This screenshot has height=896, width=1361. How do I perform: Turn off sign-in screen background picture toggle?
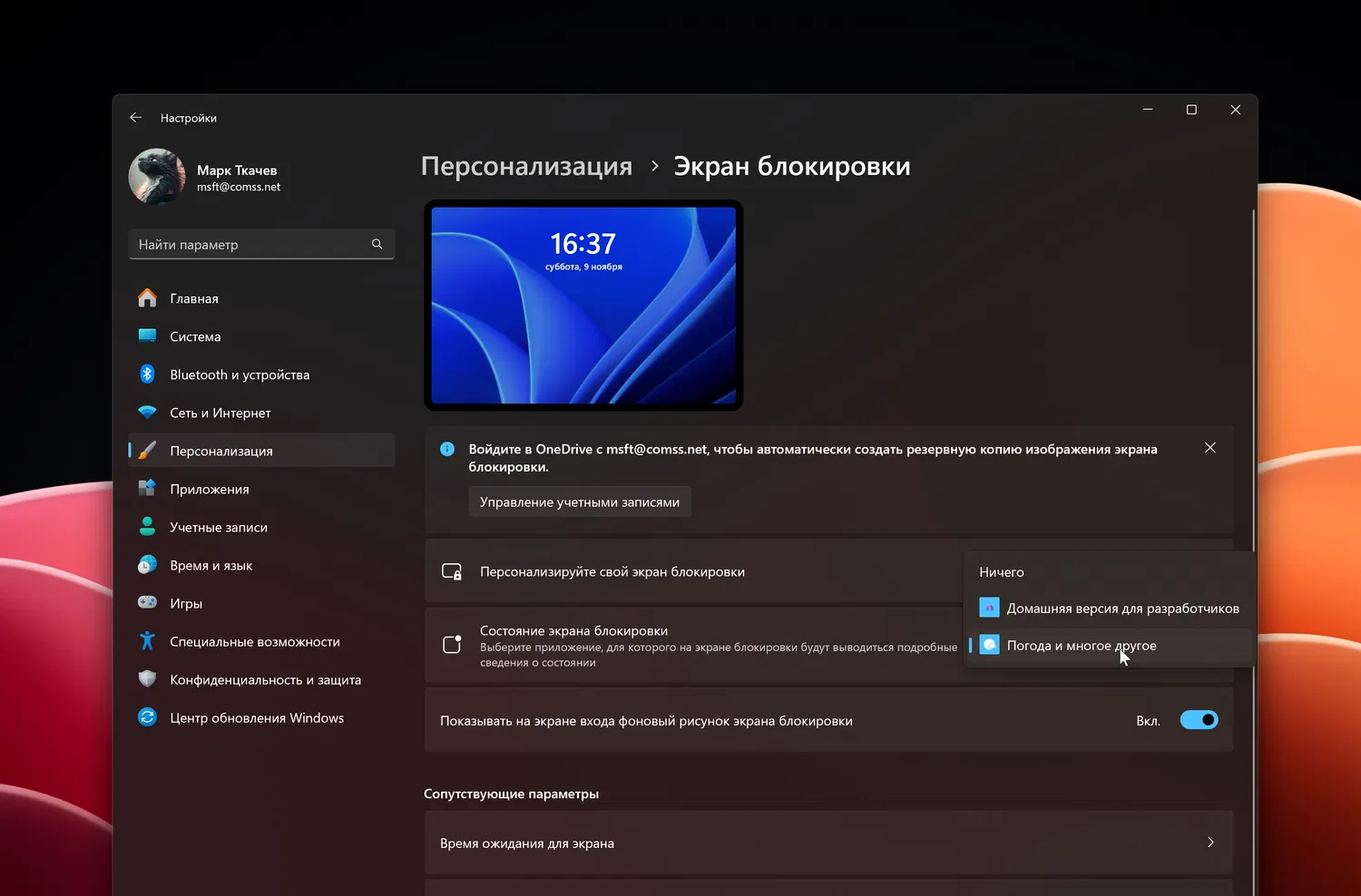tap(1199, 720)
